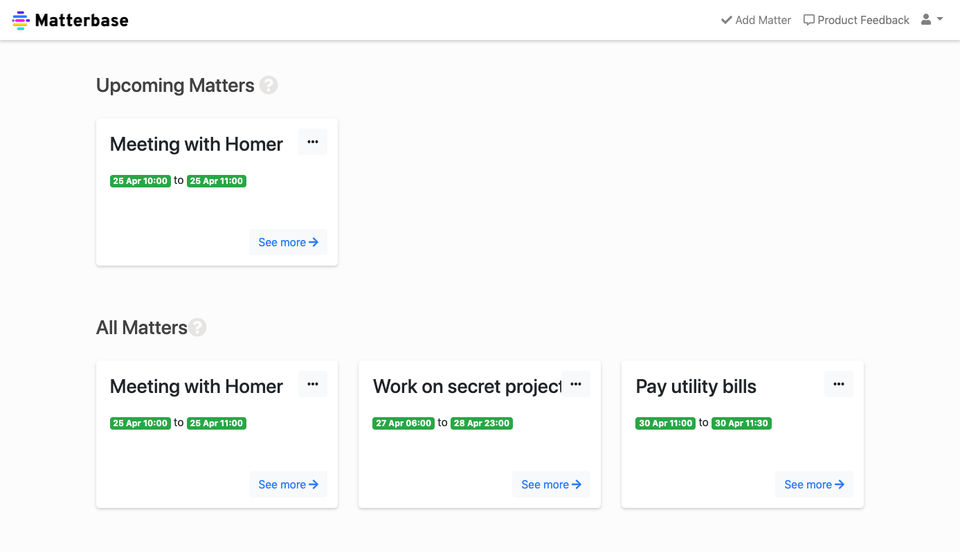Click the Pay utility bills card title
The image size is (960, 552).
tap(696, 387)
